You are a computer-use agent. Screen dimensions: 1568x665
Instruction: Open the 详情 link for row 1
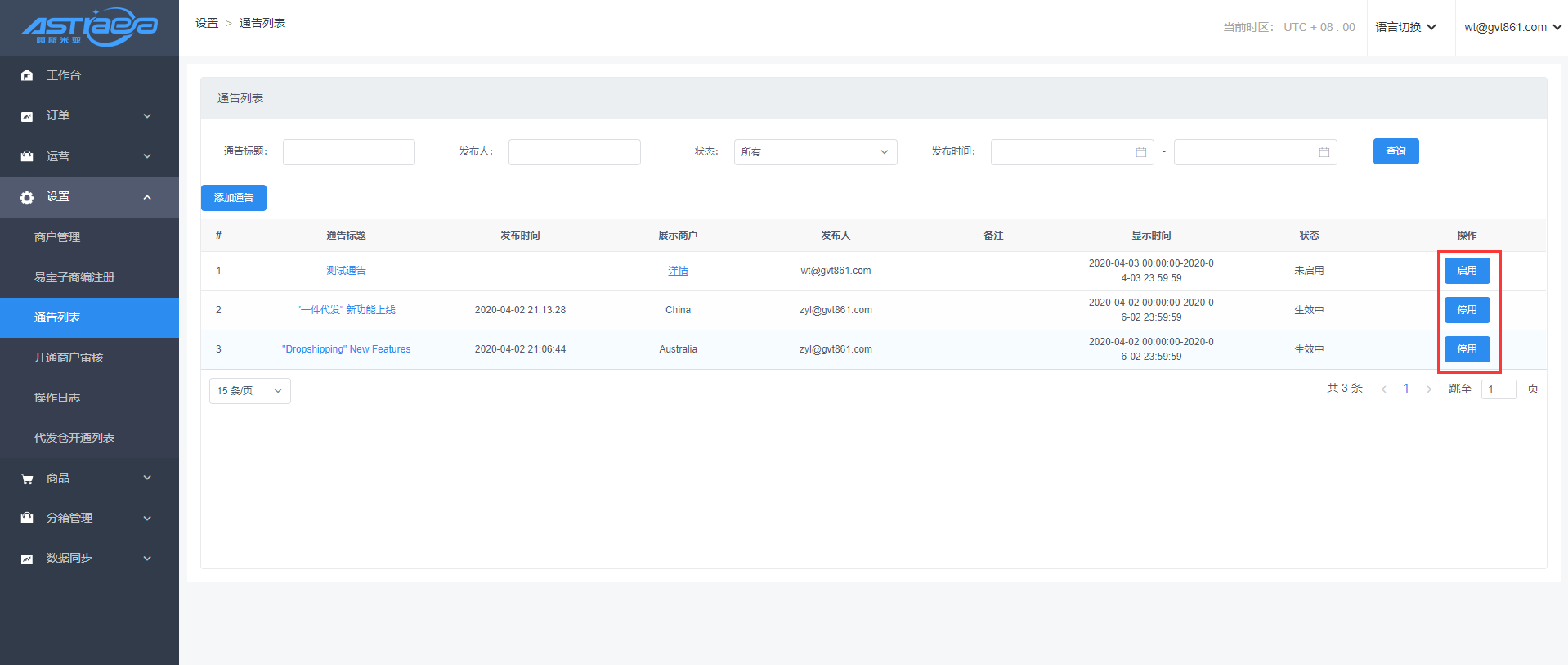tap(678, 271)
